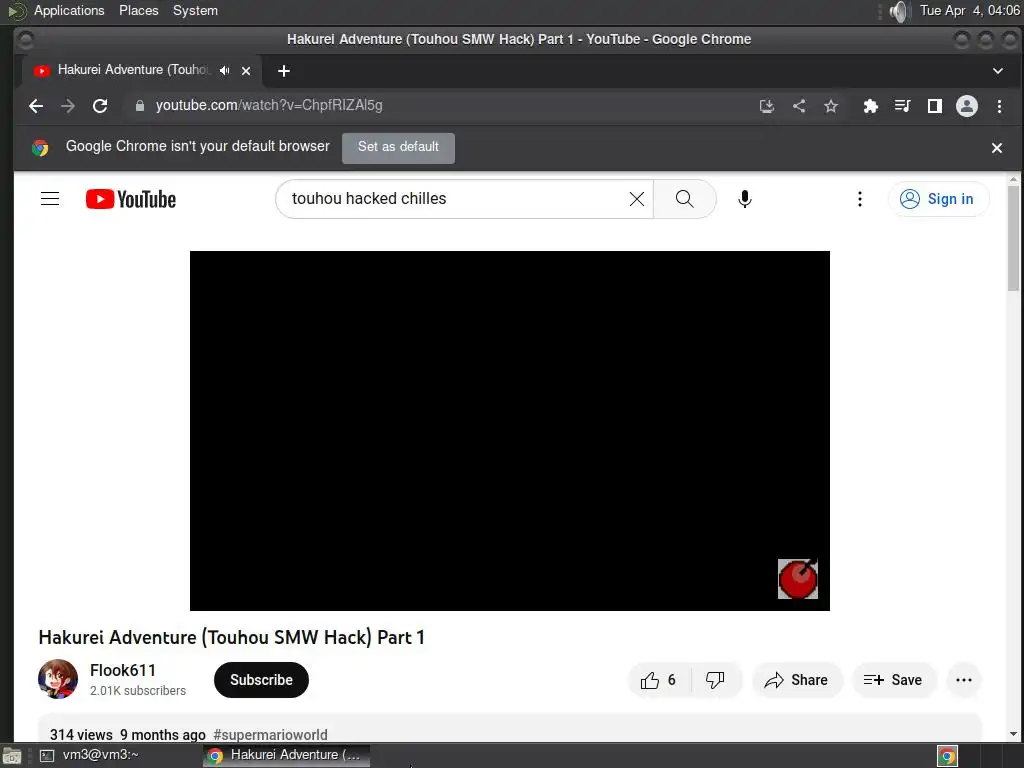Viewport: 1024px width, 768px height.
Task: Open the Chrome three-dot menu
Action: (x=999, y=106)
